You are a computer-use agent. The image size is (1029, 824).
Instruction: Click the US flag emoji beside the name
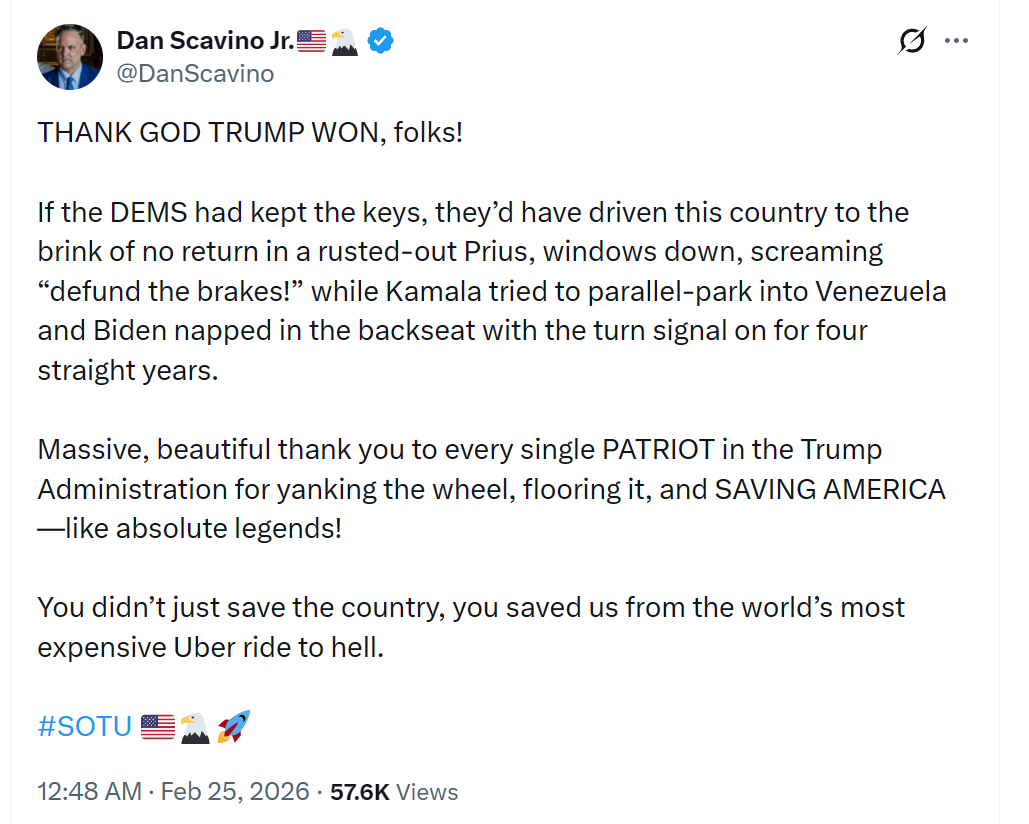(312, 41)
